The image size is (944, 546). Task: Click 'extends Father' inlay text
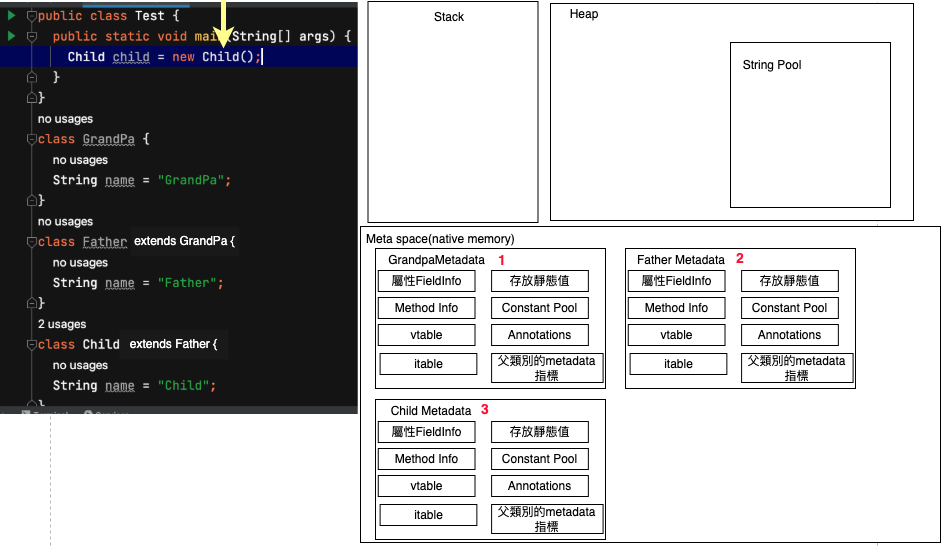click(x=173, y=344)
